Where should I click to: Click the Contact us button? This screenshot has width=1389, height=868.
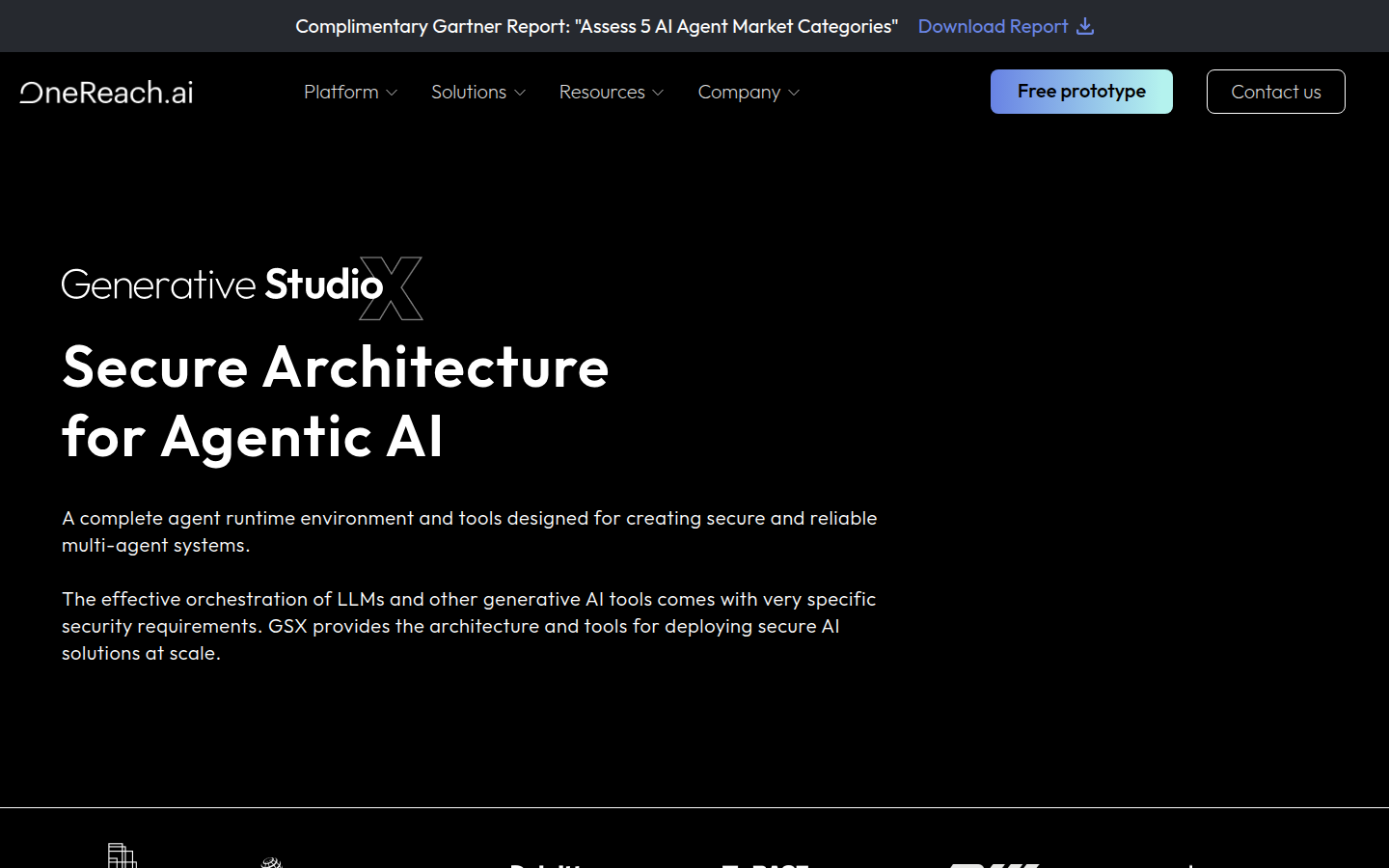point(1275,92)
